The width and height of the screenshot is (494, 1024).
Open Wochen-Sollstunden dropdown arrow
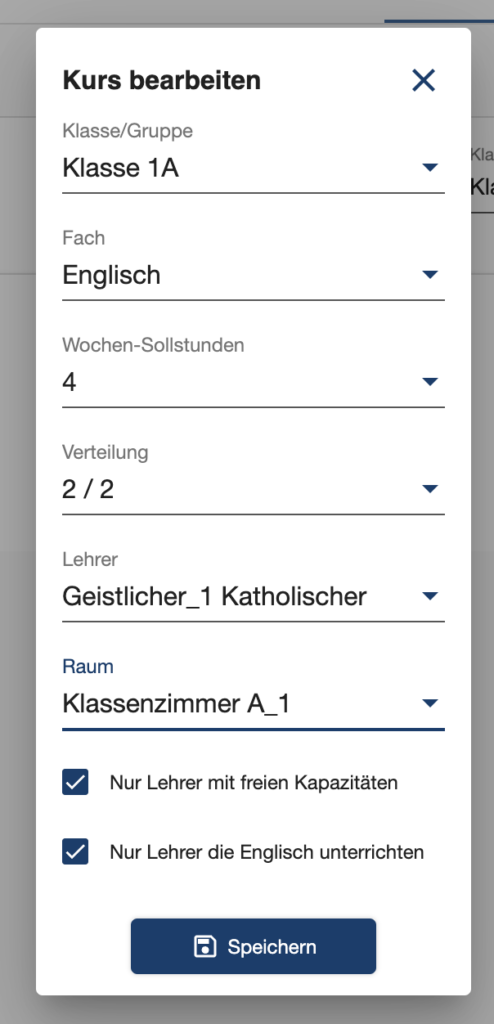pos(429,381)
